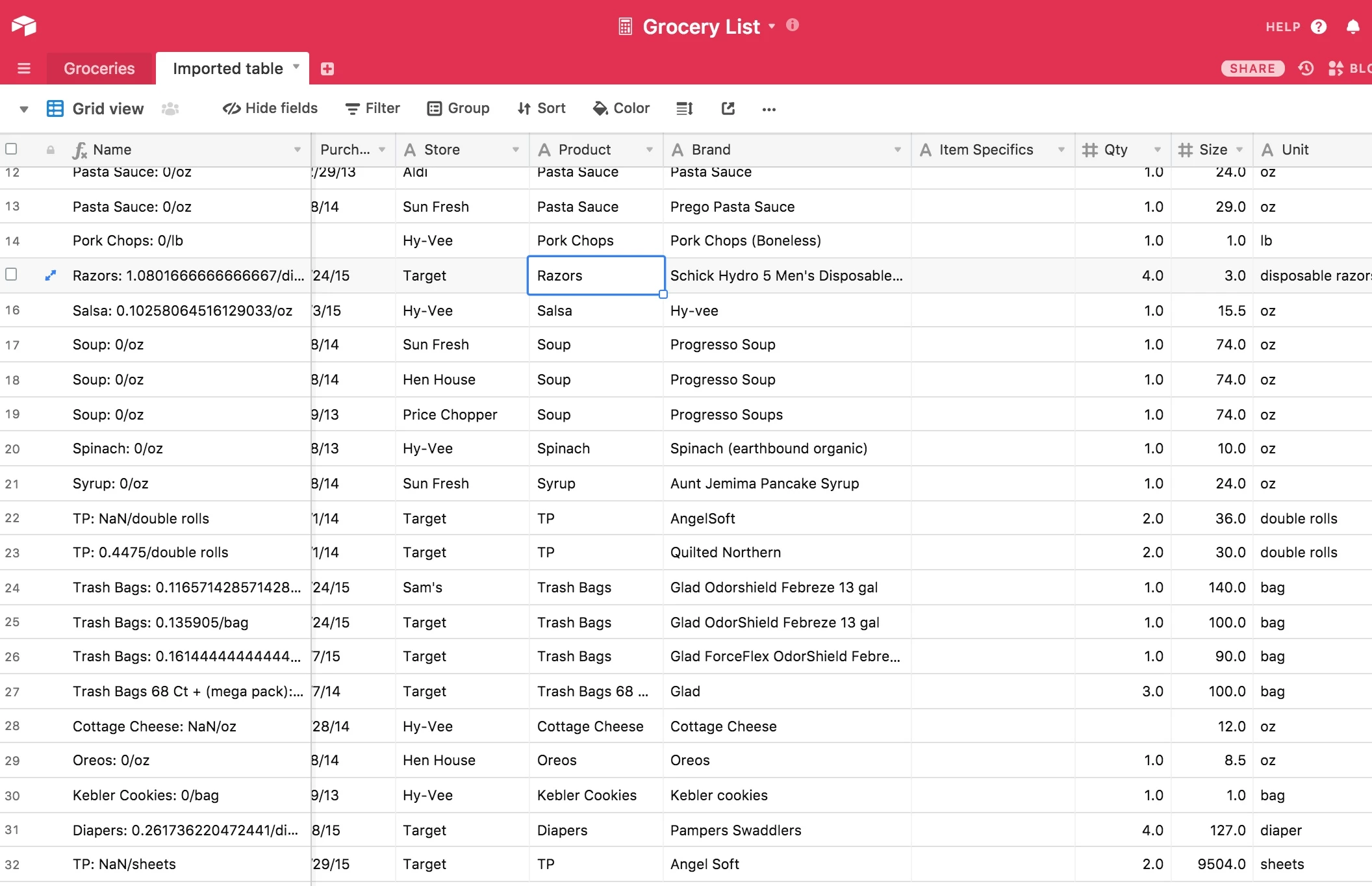Click the Grid view name

[x=108, y=108]
